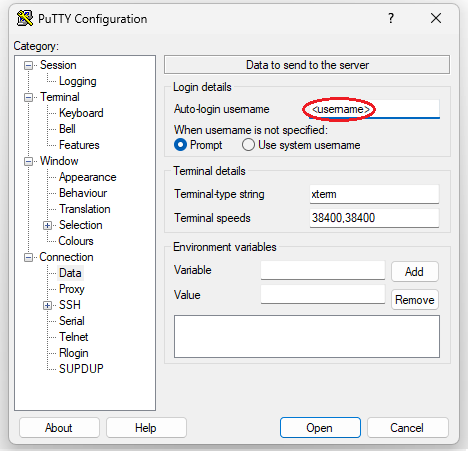Screen dimensions: 468x451
Task: Click Remove environment variable button
Action: pos(415,300)
